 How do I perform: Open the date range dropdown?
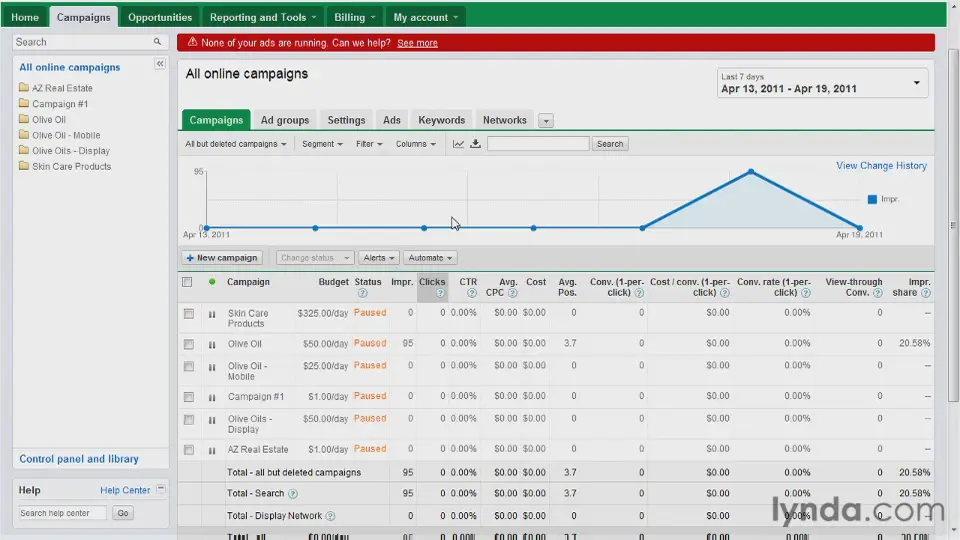pos(822,83)
